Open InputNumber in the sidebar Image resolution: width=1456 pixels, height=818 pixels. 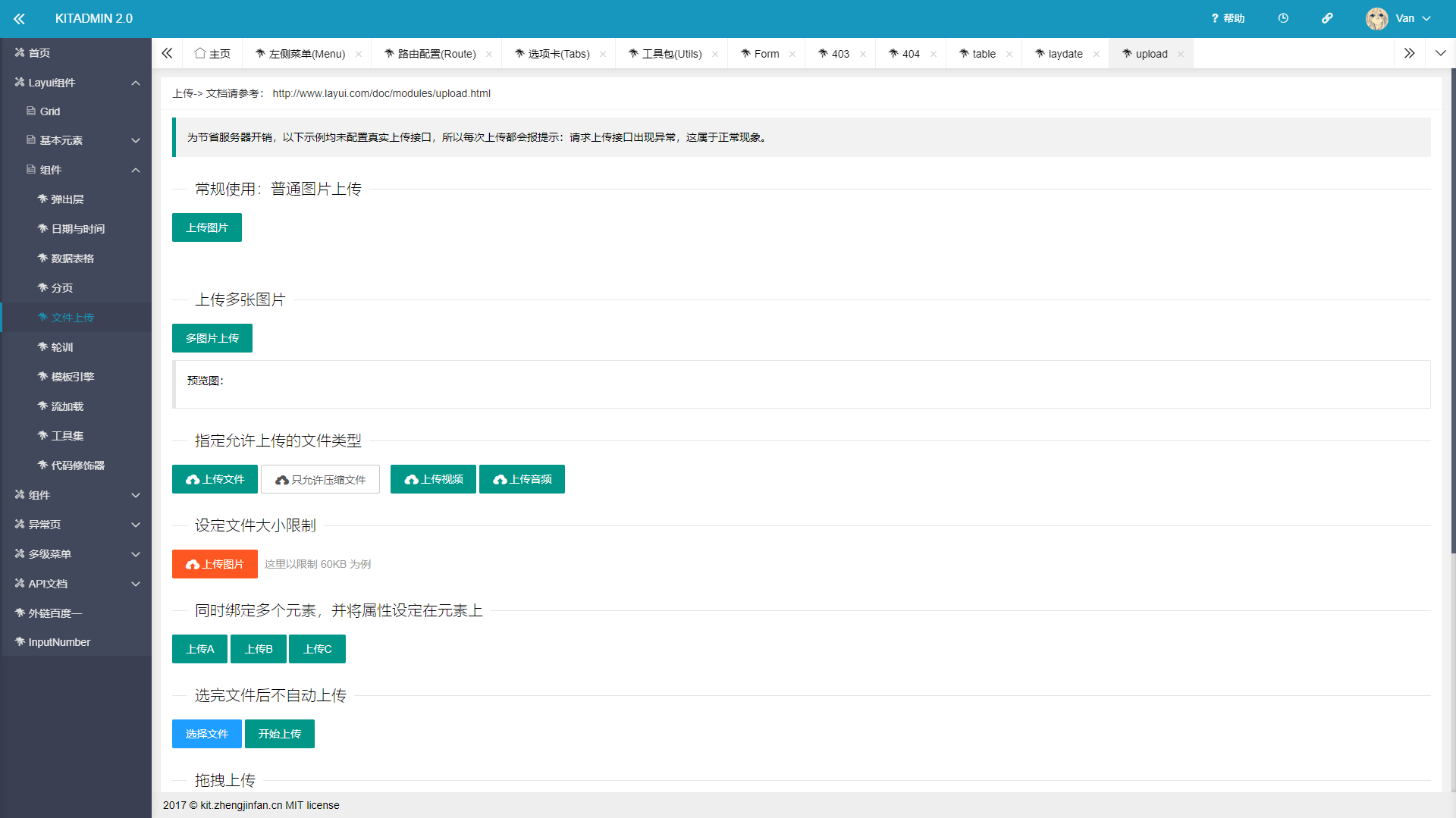point(76,642)
